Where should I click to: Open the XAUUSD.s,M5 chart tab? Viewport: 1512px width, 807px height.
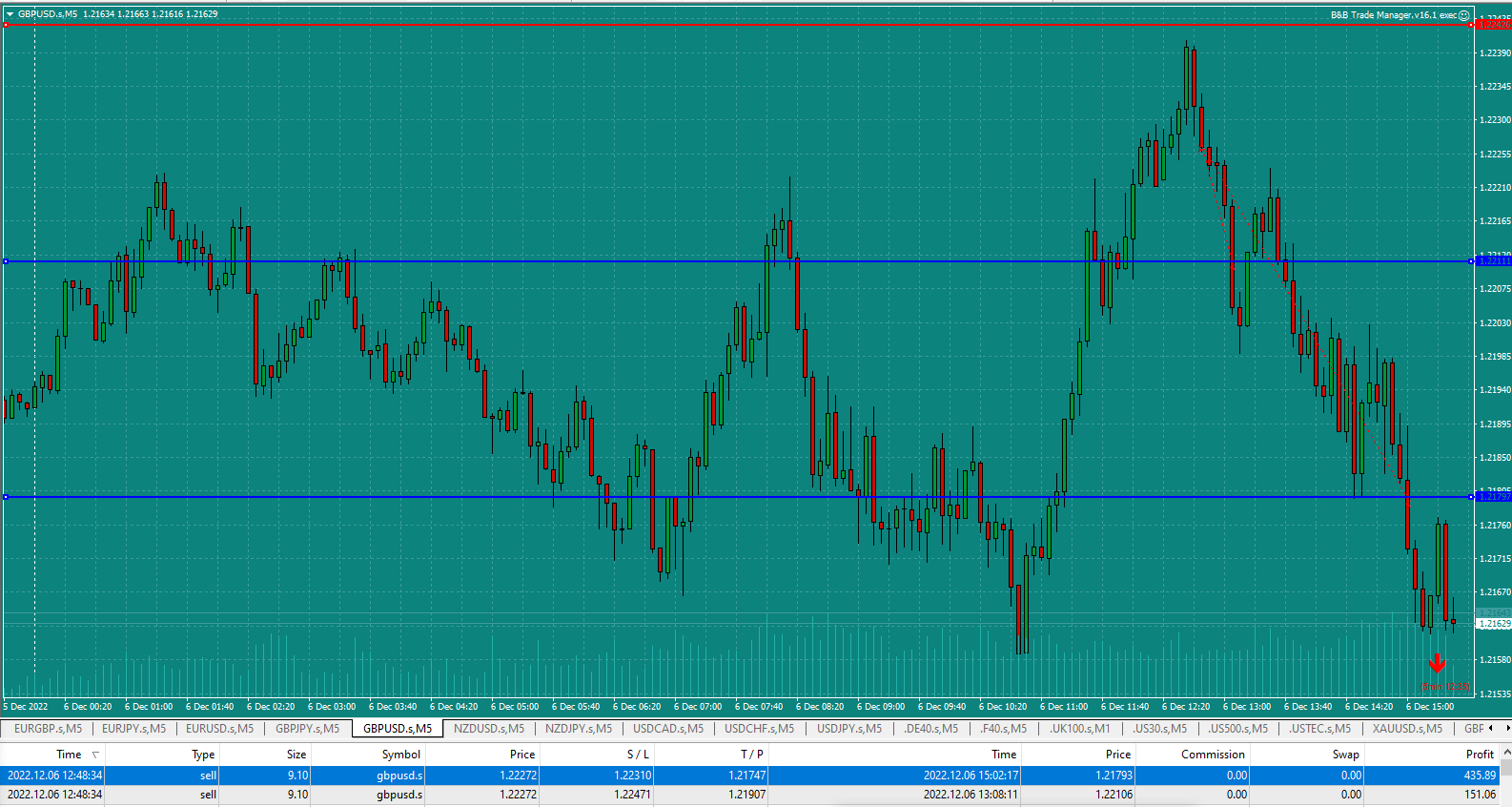[1407, 729]
